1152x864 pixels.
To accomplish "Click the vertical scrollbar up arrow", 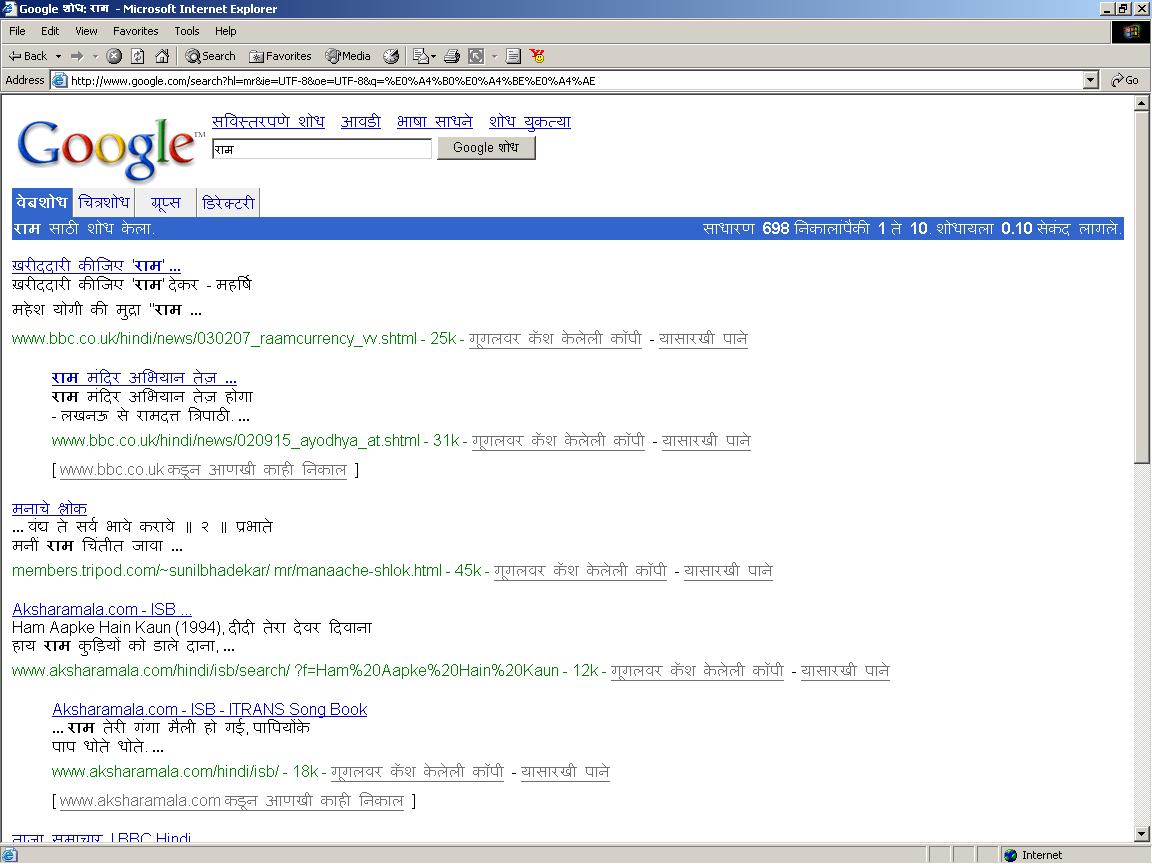I will [x=1141, y=104].
